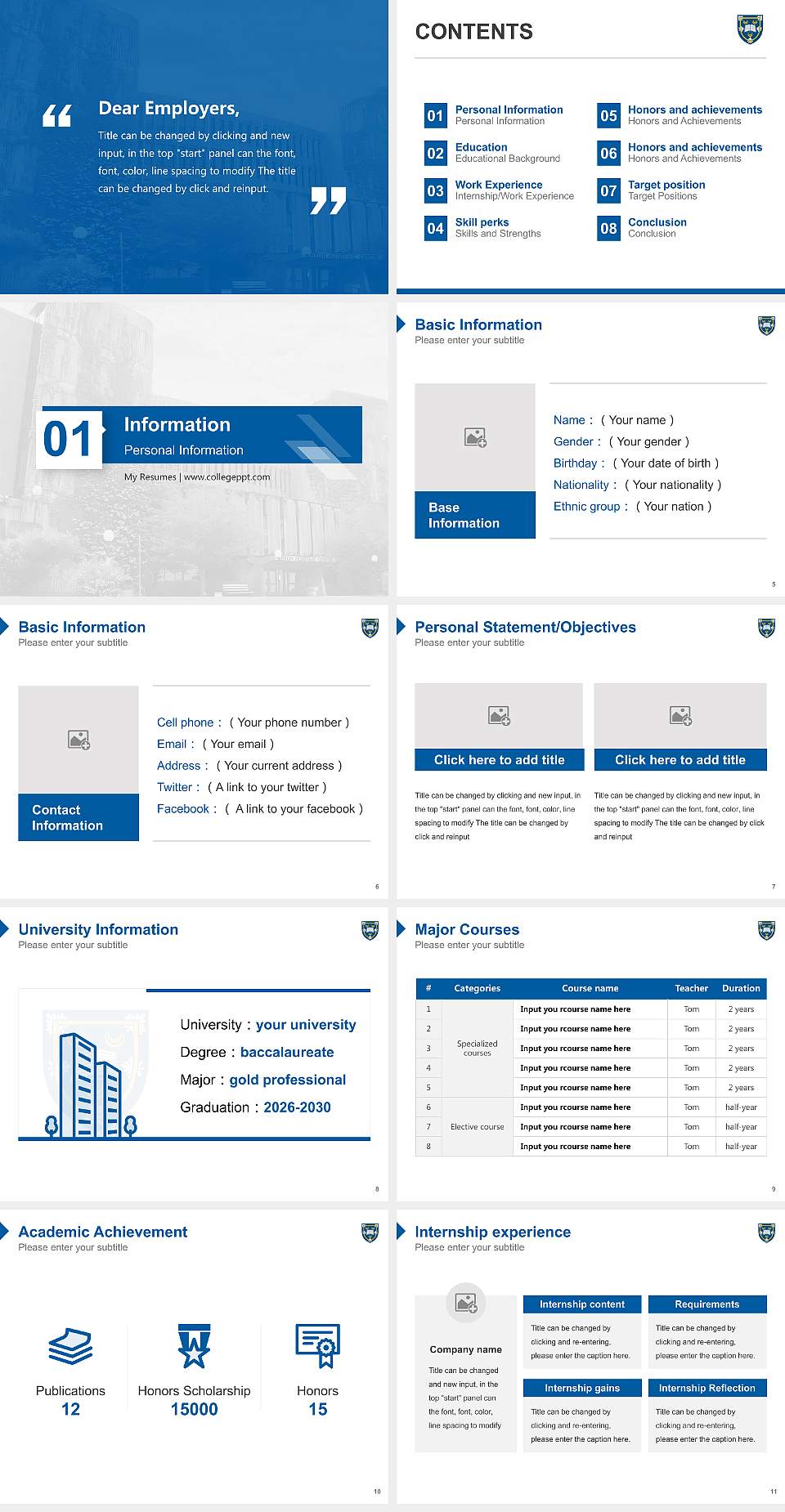Select the 01 number box in Contents
This screenshot has width=785, height=1512.
(435, 115)
